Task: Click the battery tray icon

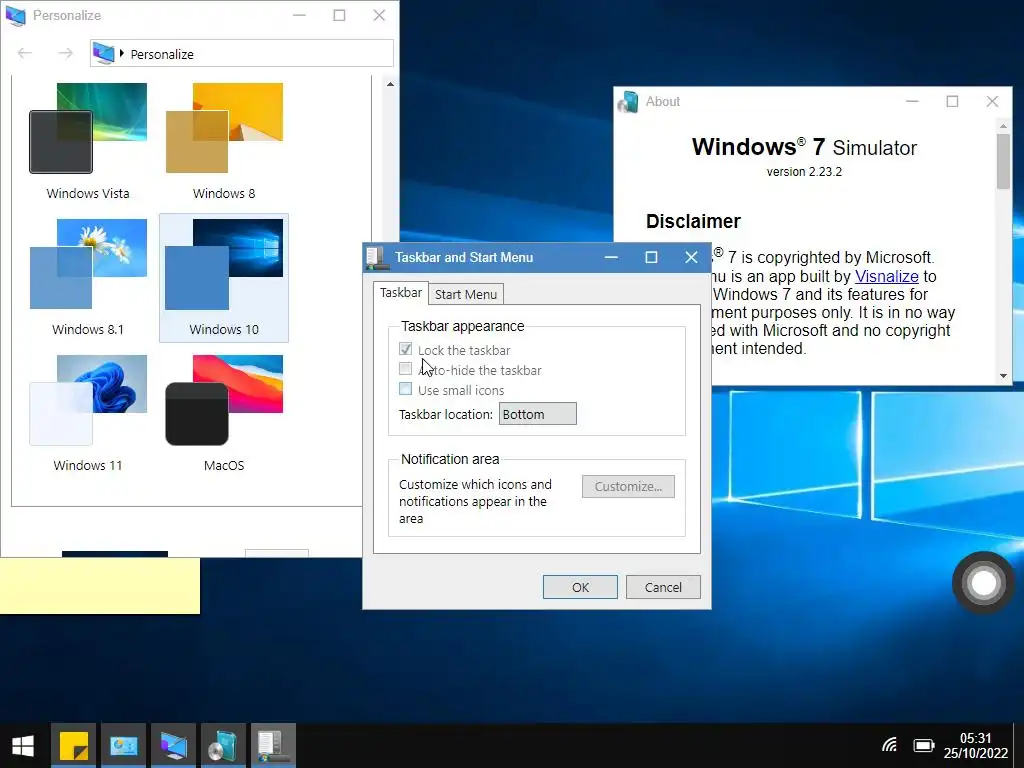Action: (923, 745)
